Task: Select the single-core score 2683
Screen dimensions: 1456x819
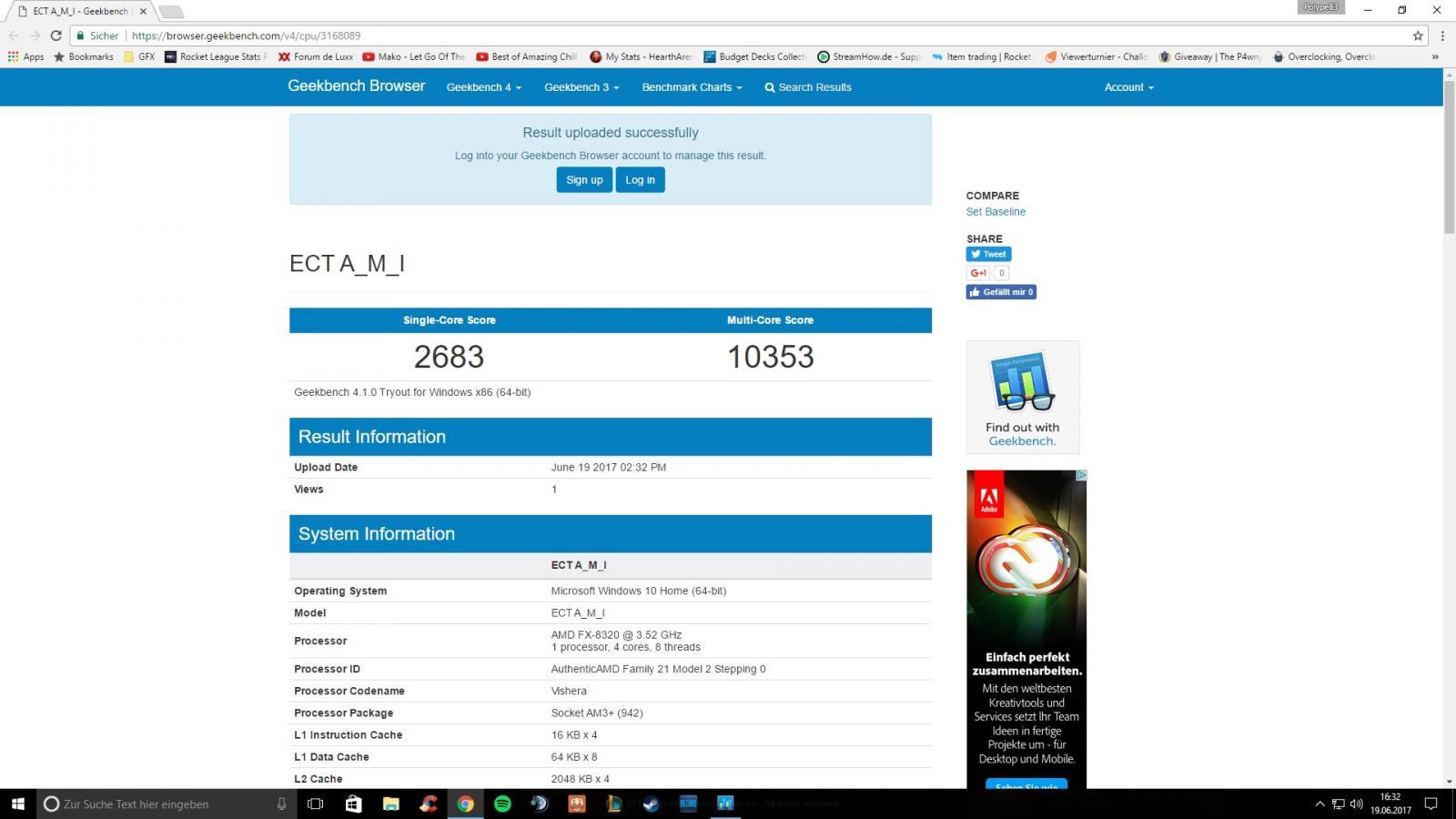Action: (449, 357)
